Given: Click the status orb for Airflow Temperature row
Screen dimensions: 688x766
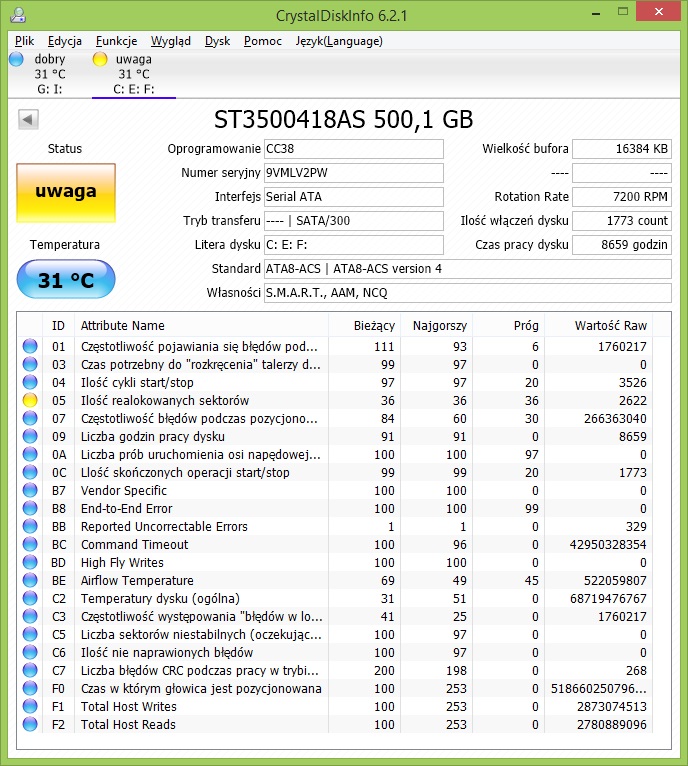Looking at the screenshot, I should click(30, 580).
